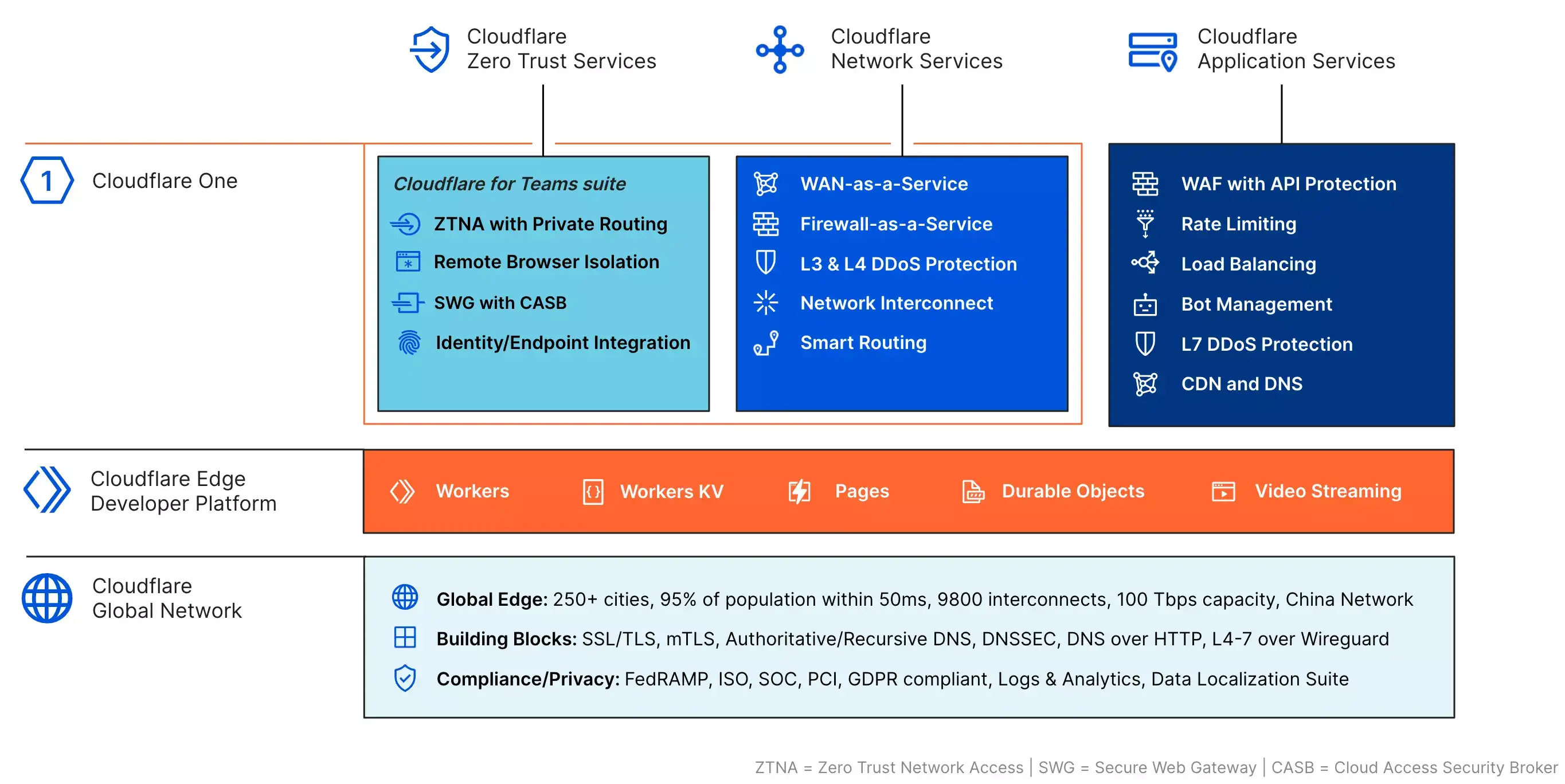
Task: Click CDN and DNS text
Action: pos(1242,384)
